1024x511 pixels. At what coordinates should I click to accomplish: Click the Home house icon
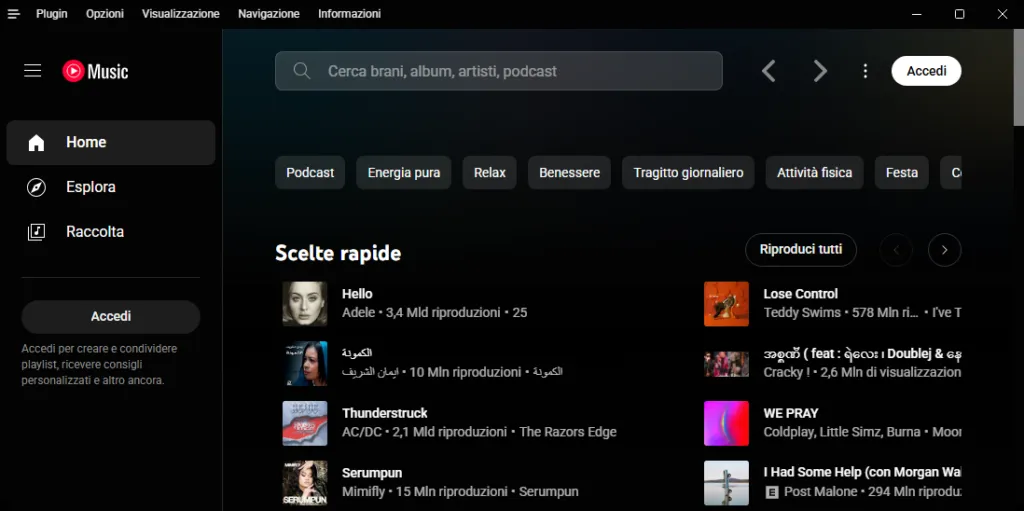coord(37,142)
